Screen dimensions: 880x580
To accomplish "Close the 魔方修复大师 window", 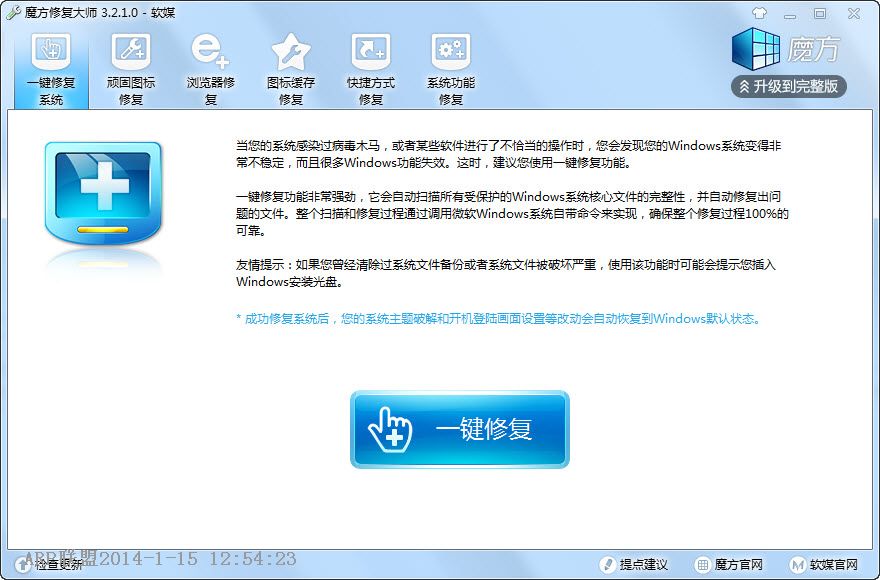I will 854,13.
